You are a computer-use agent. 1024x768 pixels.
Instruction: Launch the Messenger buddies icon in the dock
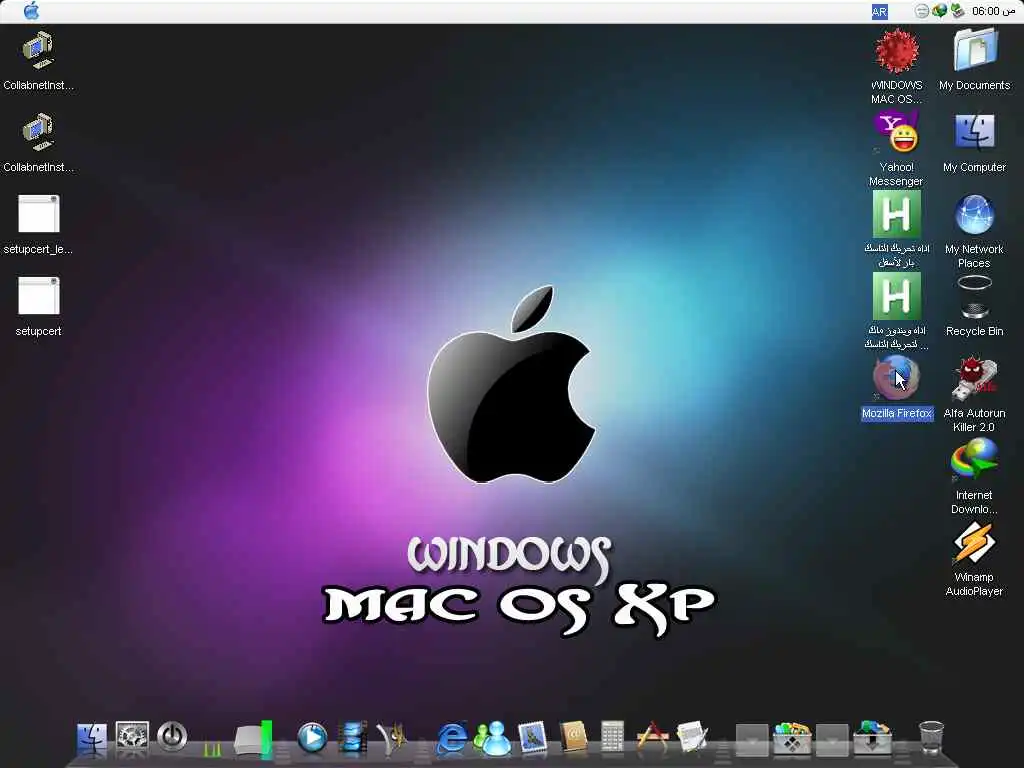[492, 739]
